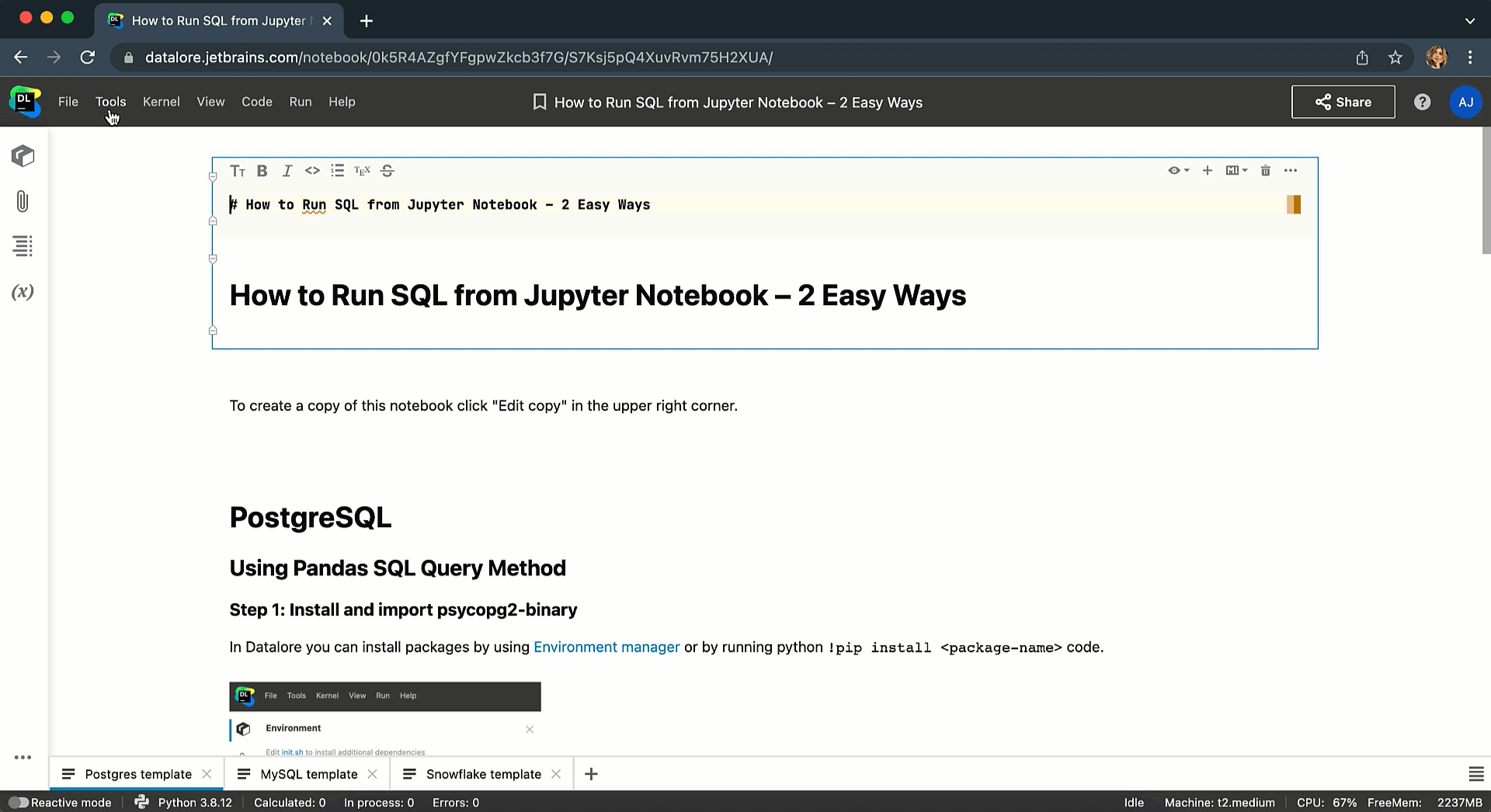Open the Environment manager sidebar icon
Viewport: 1491px width, 812px height.
23,156
